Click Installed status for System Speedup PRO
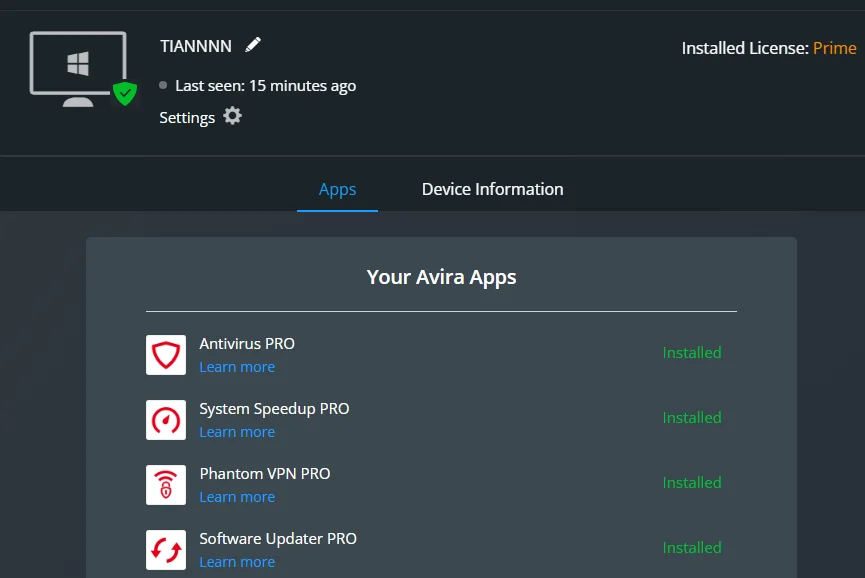This screenshot has height=578, width=865. click(692, 418)
